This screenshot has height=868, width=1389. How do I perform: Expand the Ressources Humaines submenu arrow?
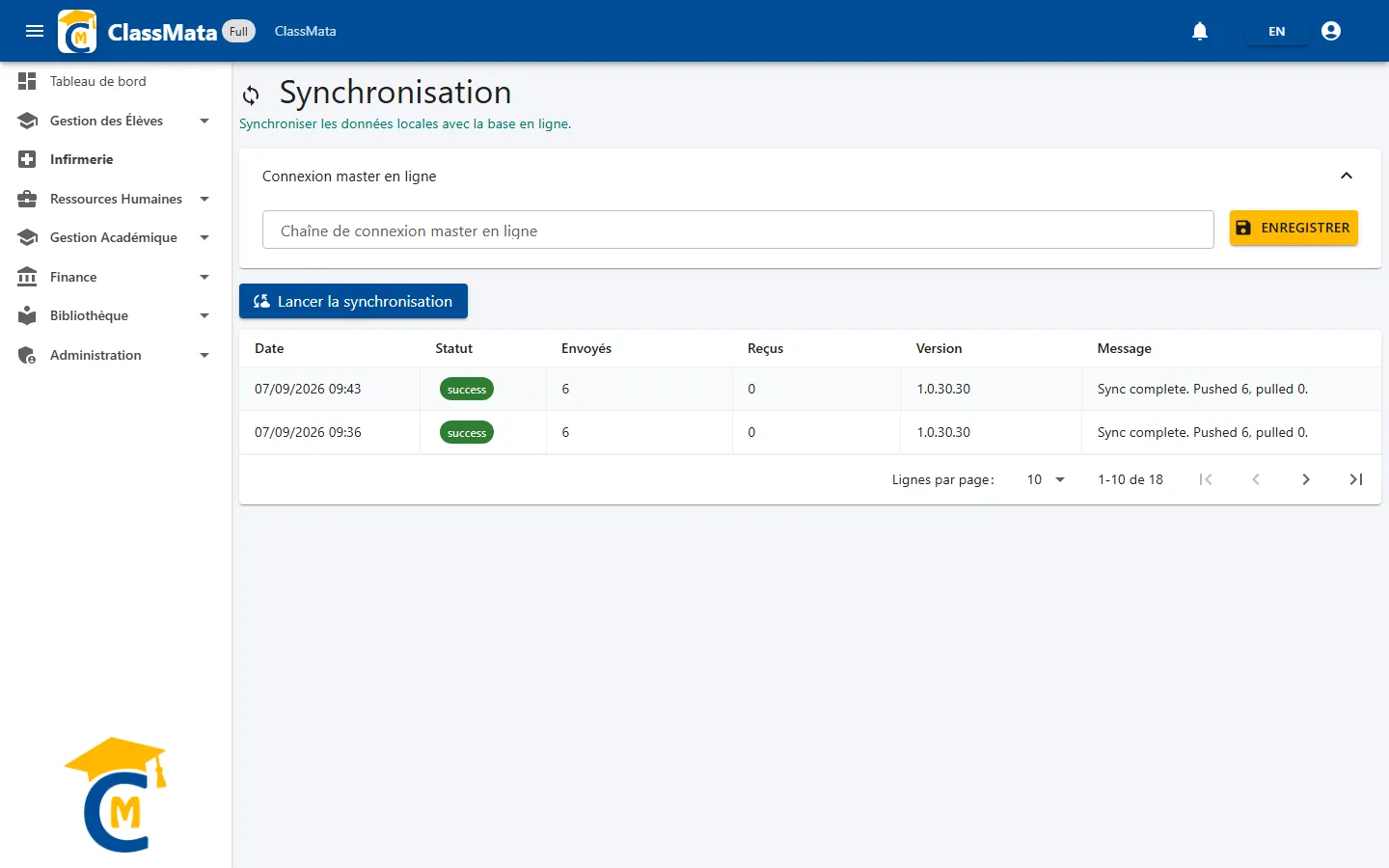point(204,199)
